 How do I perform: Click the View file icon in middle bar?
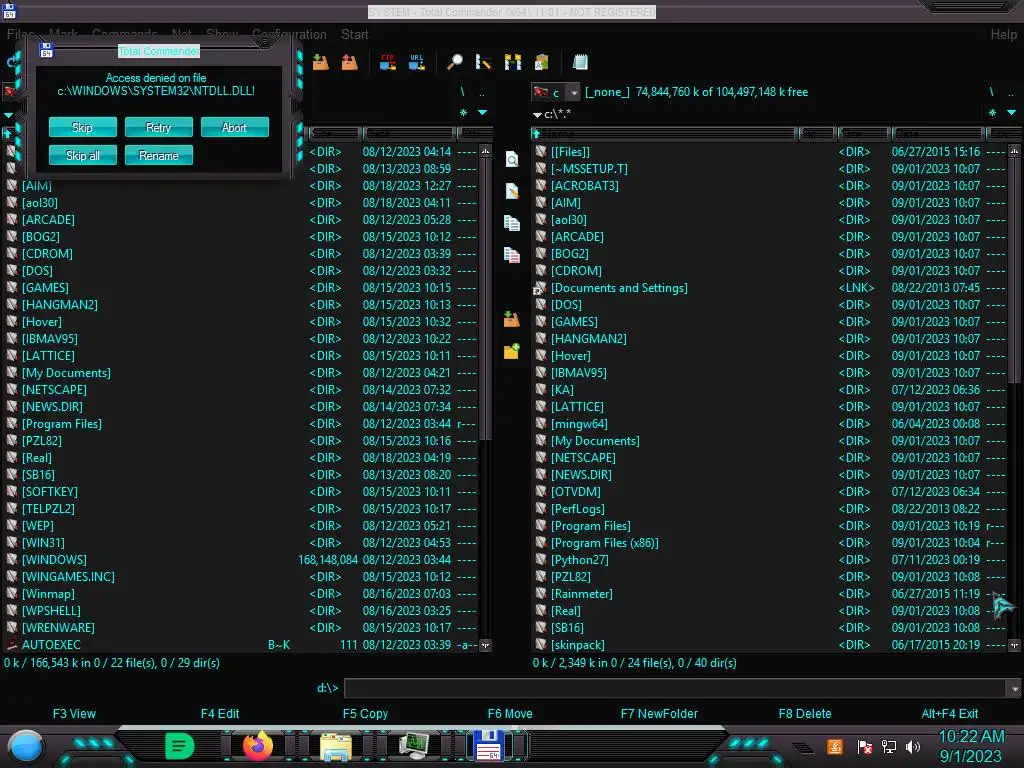tap(512, 159)
